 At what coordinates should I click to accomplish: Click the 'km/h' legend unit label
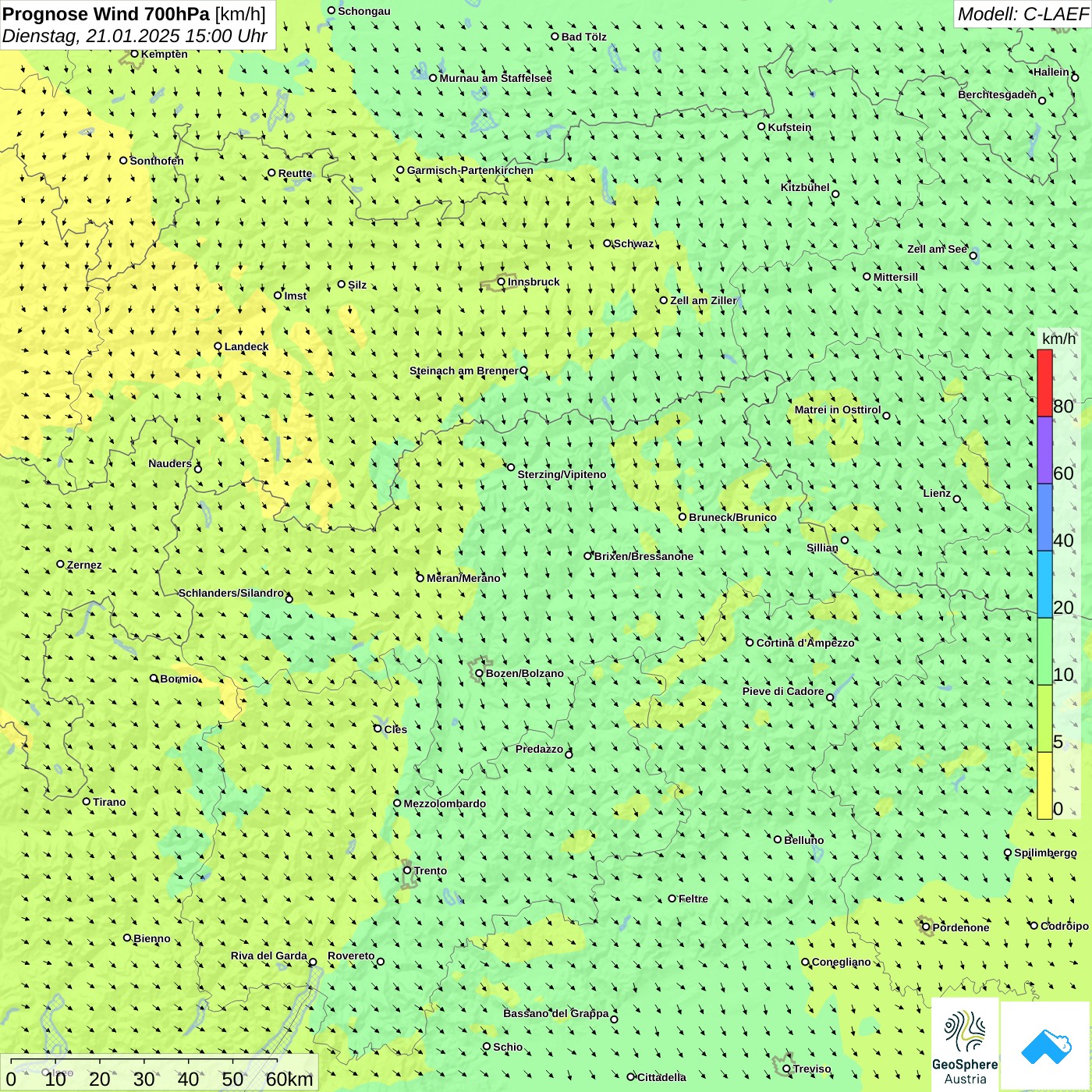[1058, 339]
